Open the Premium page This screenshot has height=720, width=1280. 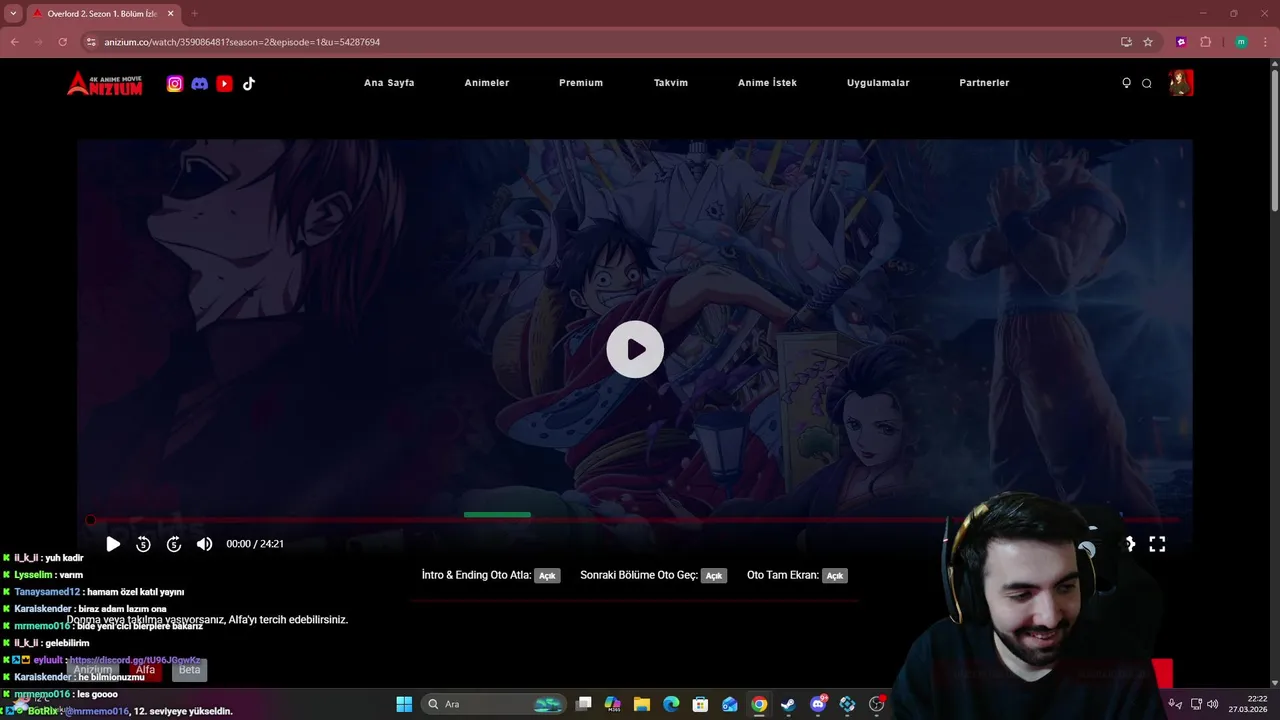point(581,83)
